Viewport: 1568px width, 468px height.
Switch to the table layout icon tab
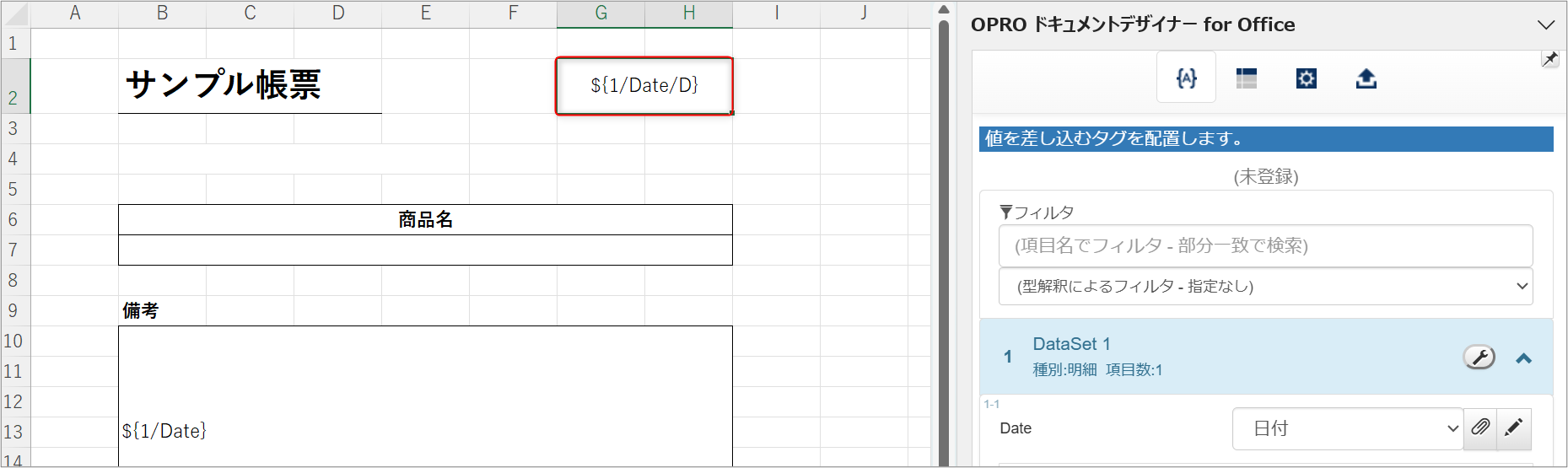[x=1246, y=78]
